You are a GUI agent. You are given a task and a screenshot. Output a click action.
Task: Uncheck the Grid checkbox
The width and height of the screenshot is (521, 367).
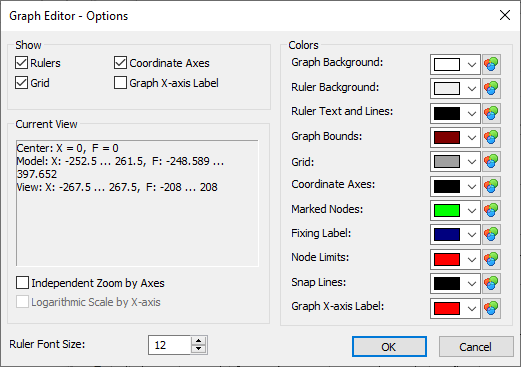[x=21, y=83]
